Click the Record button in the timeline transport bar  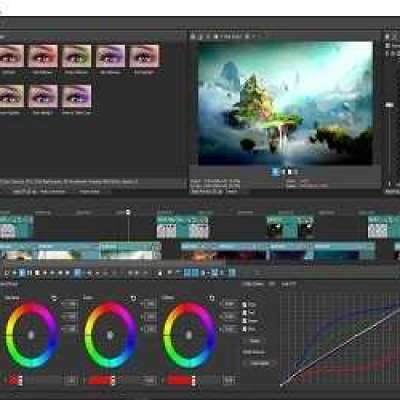(6, 273)
